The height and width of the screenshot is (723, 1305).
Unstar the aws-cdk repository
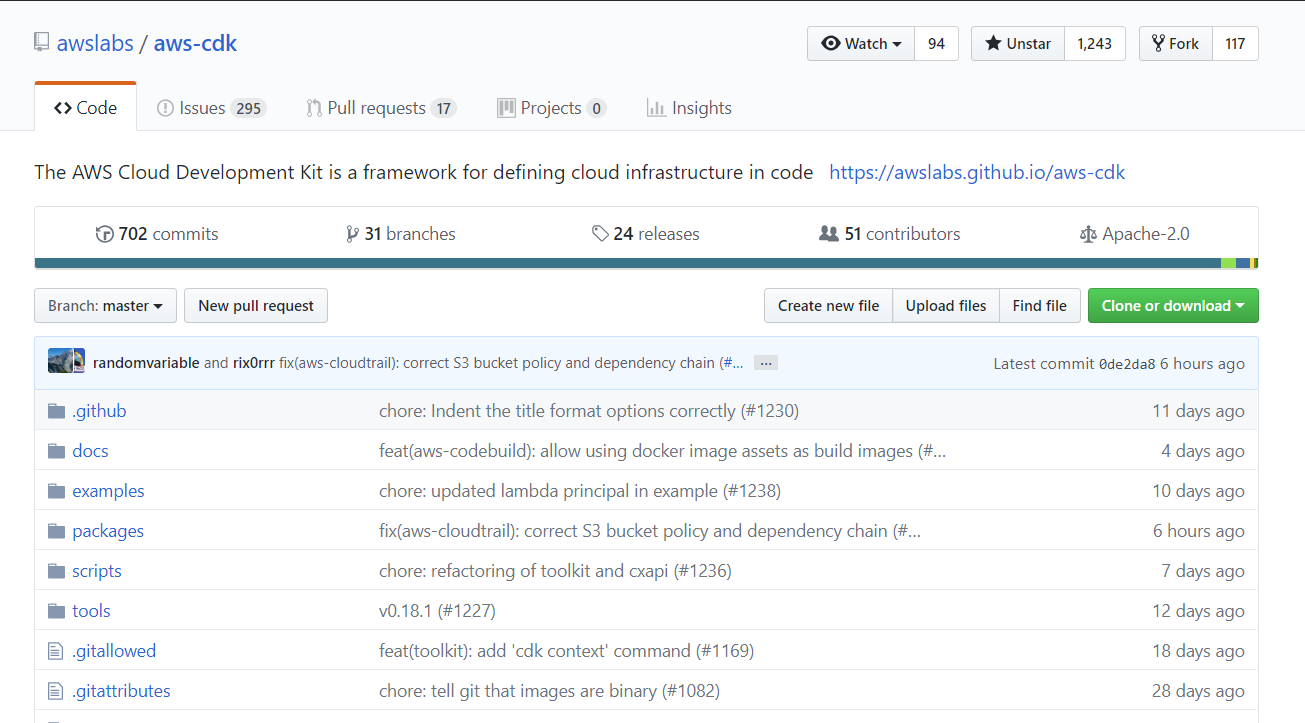click(1018, 44)
